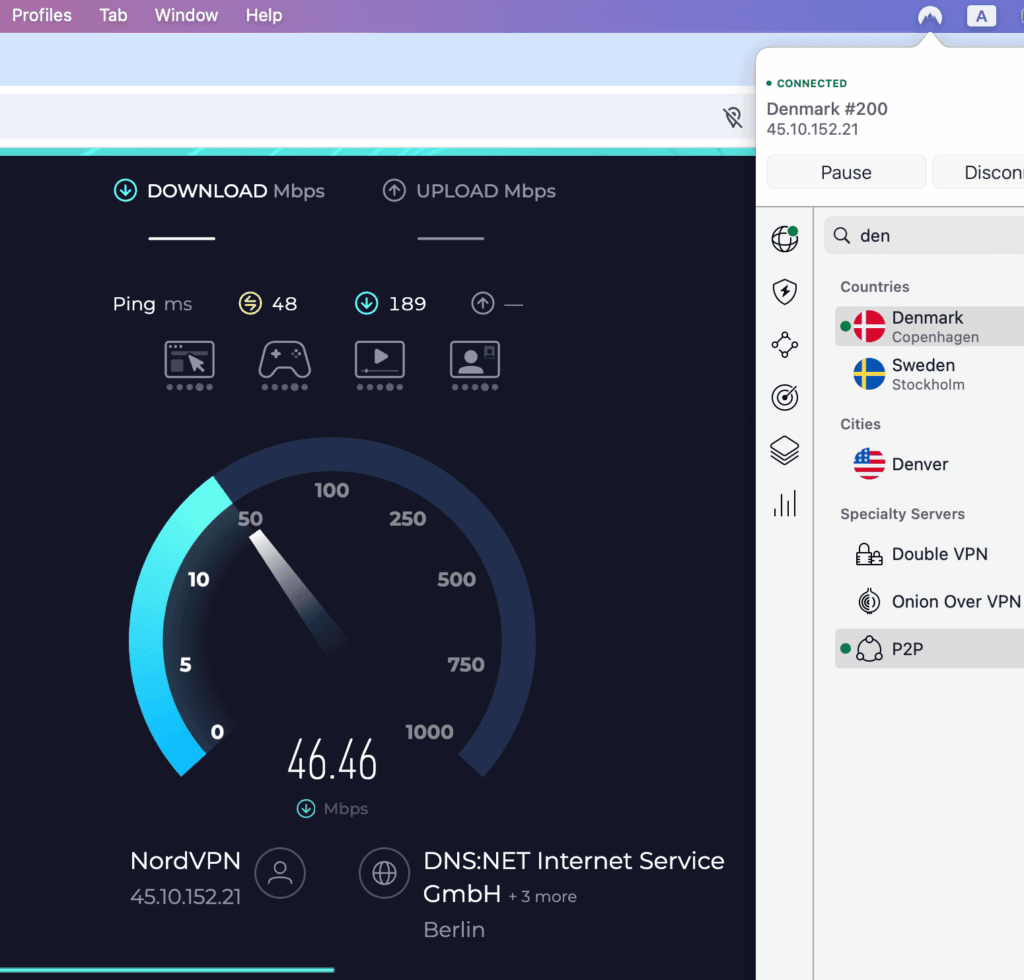Image resolution: width=1024 pixels, height=980 pixels.
Task: Switch to the DOWNLOAD Mbps tab
Action: point(220,191)
